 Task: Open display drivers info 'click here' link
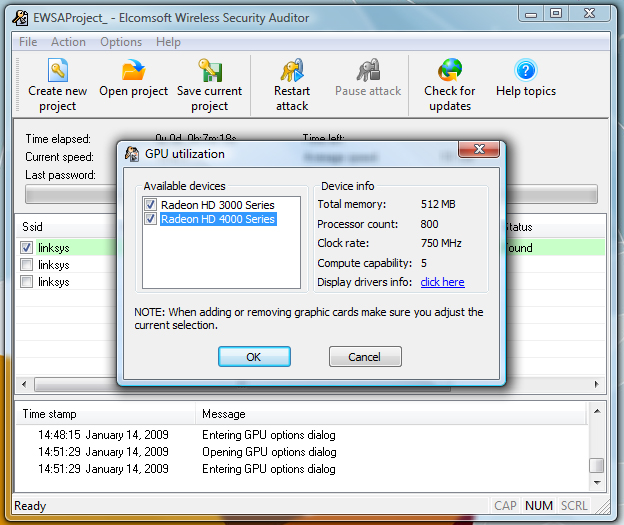pyautogui.click(x=443, y=282)
